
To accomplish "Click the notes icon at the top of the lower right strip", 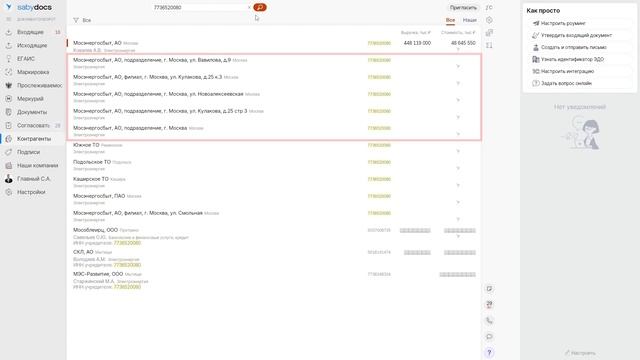I will (x=489, y=289).
